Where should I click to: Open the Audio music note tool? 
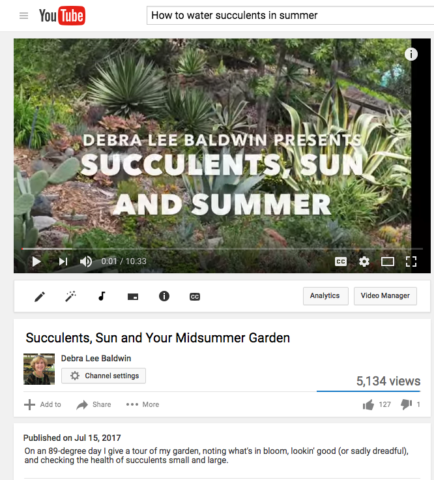102,296
